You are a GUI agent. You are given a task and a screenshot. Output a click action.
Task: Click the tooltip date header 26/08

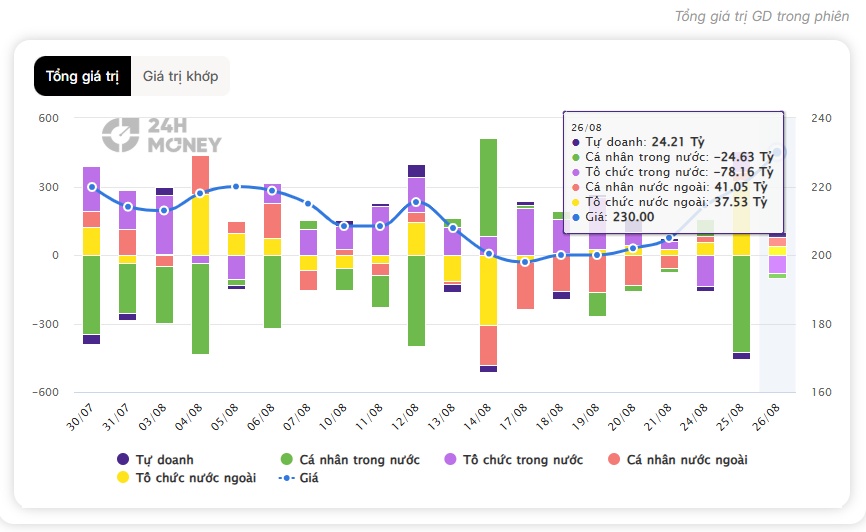[587, 128]
